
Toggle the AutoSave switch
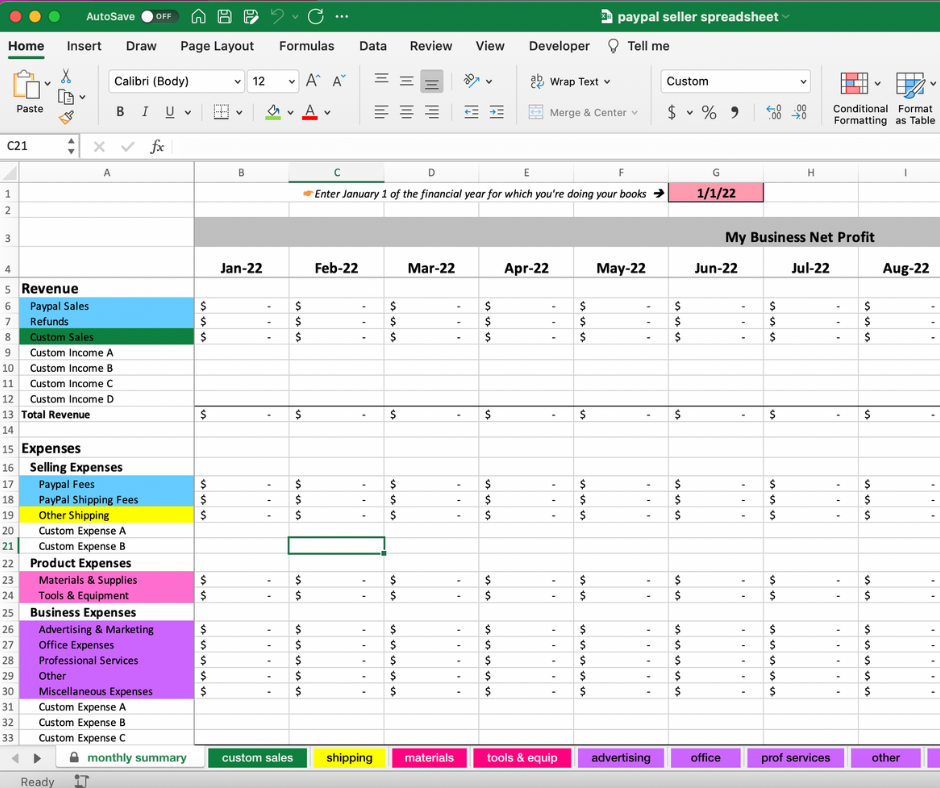[159, 17]
